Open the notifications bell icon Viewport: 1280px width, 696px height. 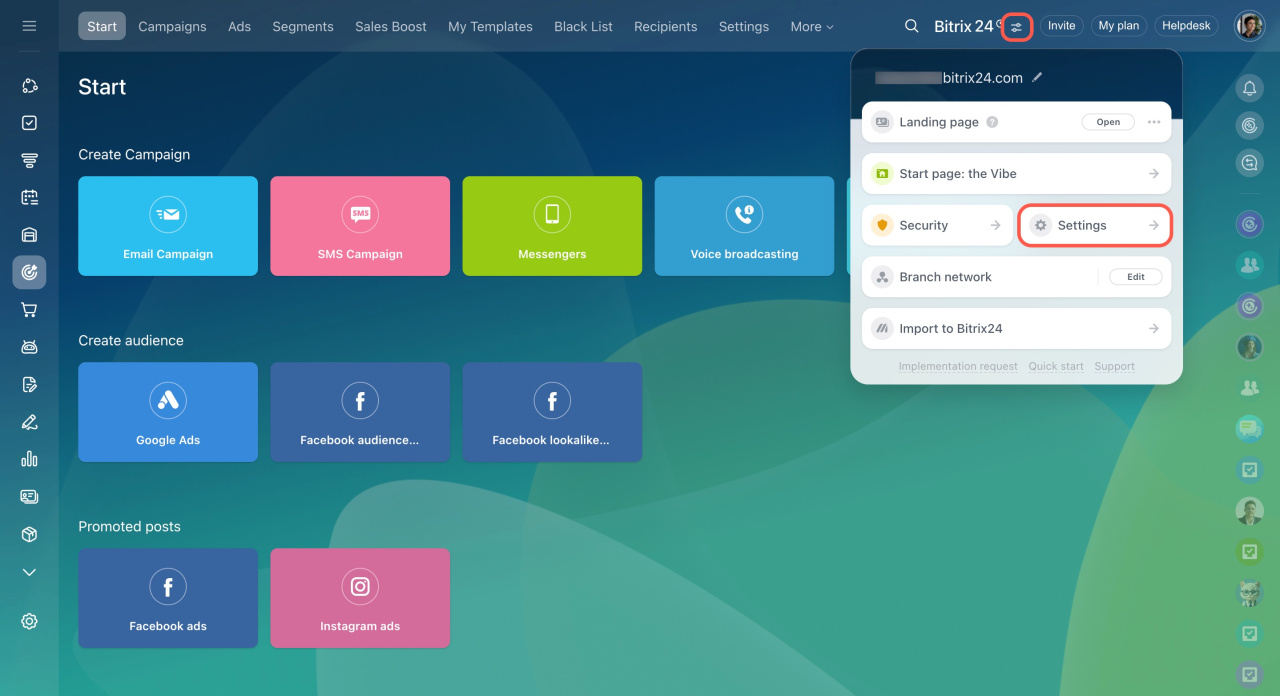(1249, 88)
